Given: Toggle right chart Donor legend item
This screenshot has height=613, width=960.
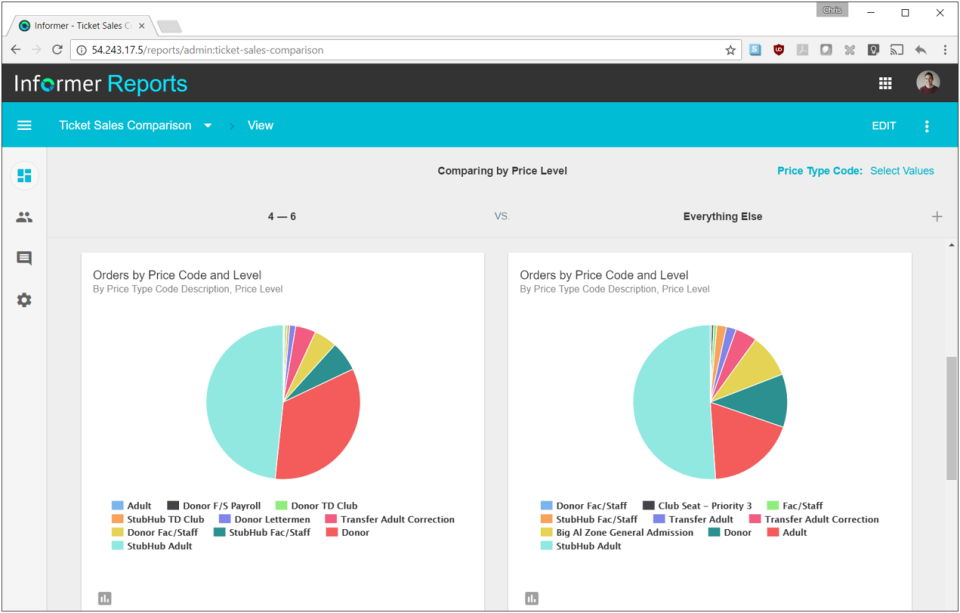Looking at the screenshot, I should pyautogui.click(x=730, y=533).
